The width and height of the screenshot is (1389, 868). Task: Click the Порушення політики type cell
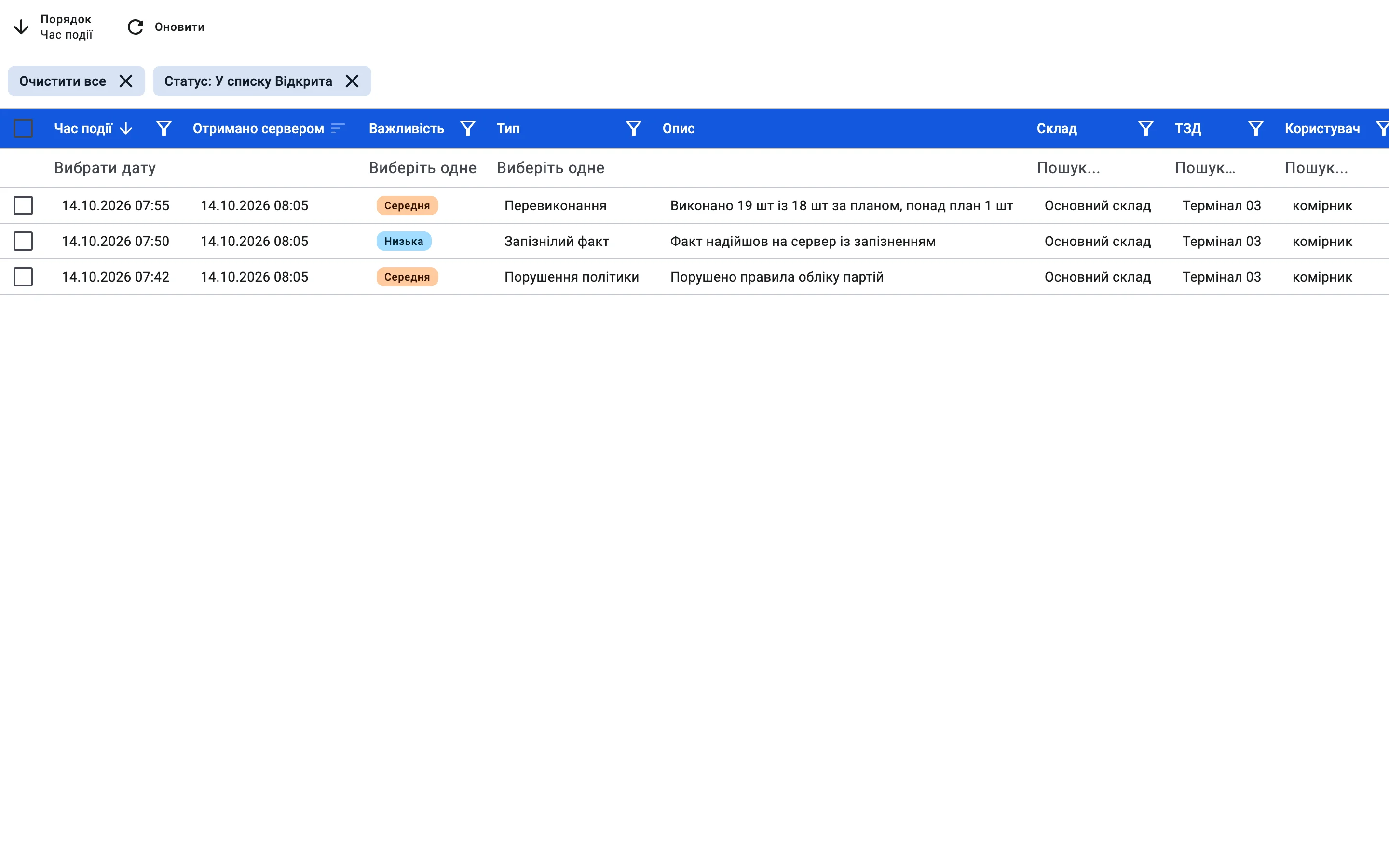tap(571, 277)
